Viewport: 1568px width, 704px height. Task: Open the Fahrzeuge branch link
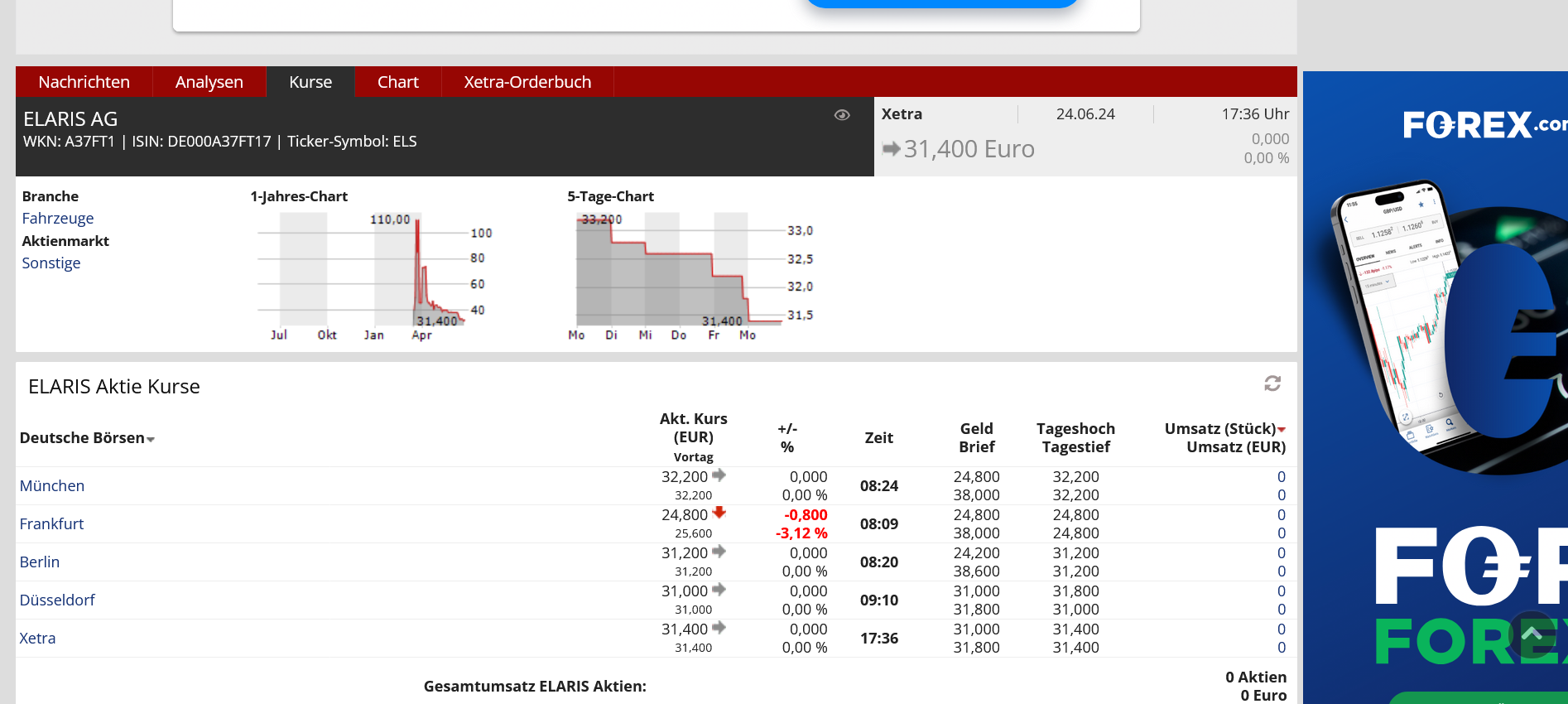(58, 219)
